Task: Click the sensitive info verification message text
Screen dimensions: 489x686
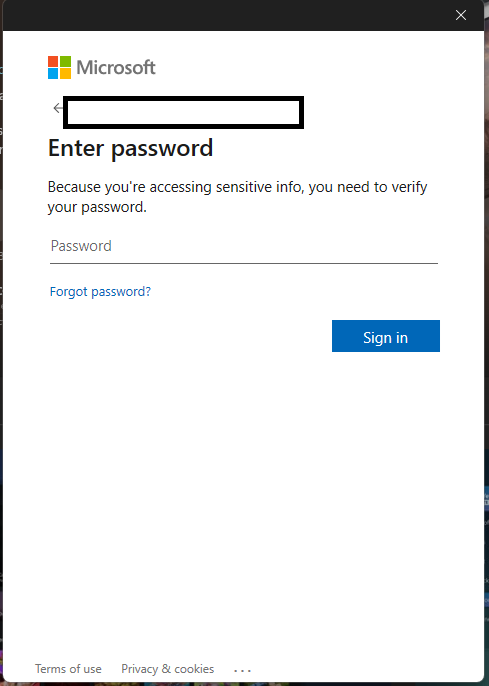Action: coord(238,197)
